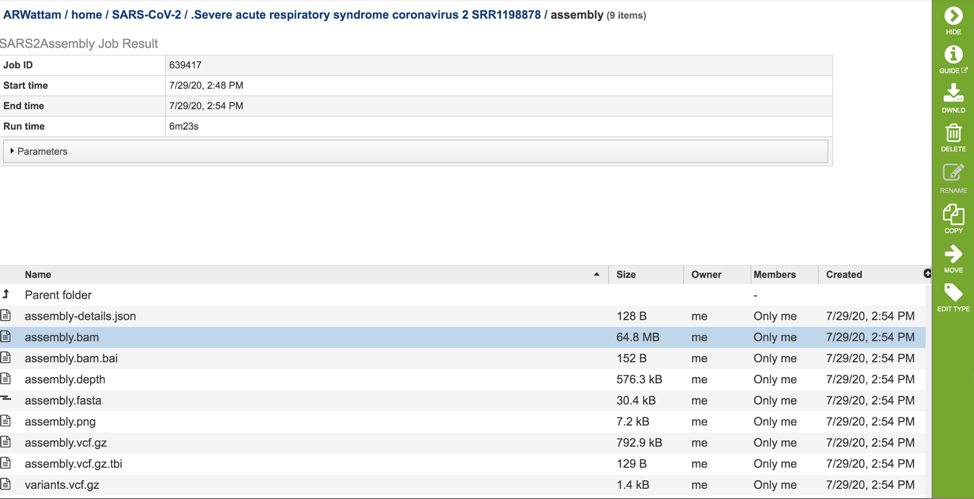Select the assembly.fasta file
Screen dimensions: 974x499
tap(63, 401)
